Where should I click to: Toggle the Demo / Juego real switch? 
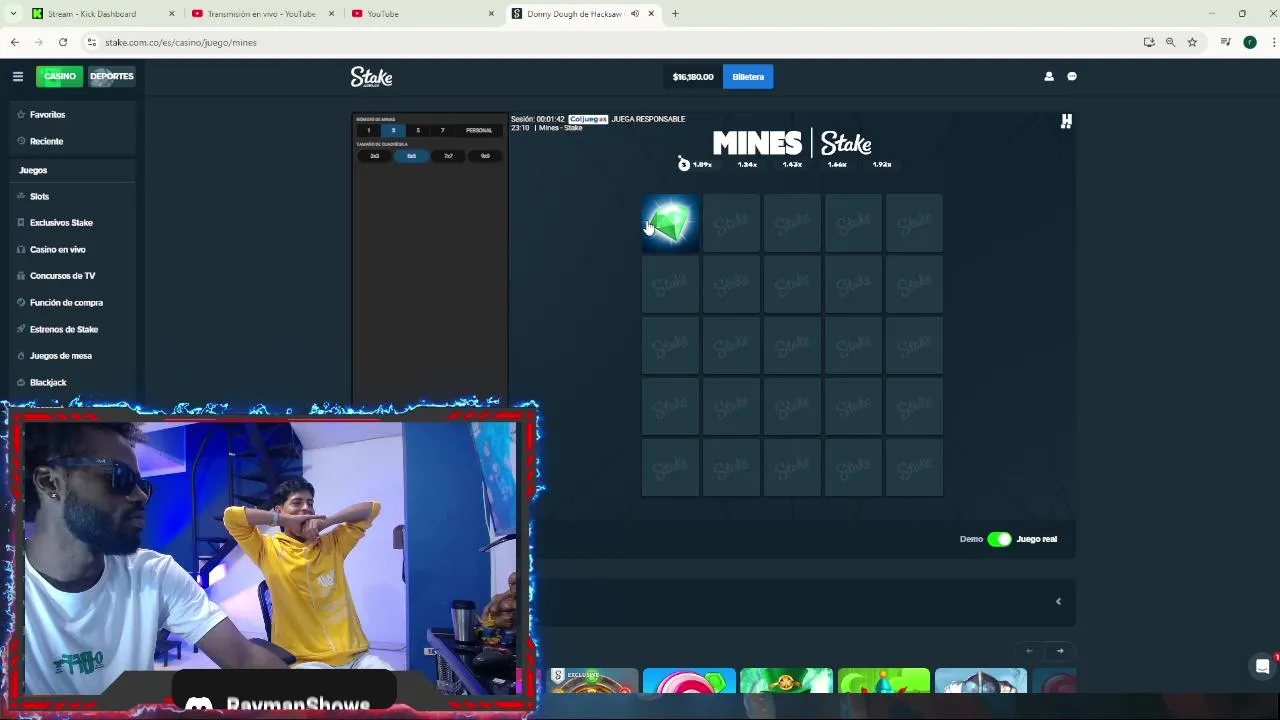click(999, 539)
